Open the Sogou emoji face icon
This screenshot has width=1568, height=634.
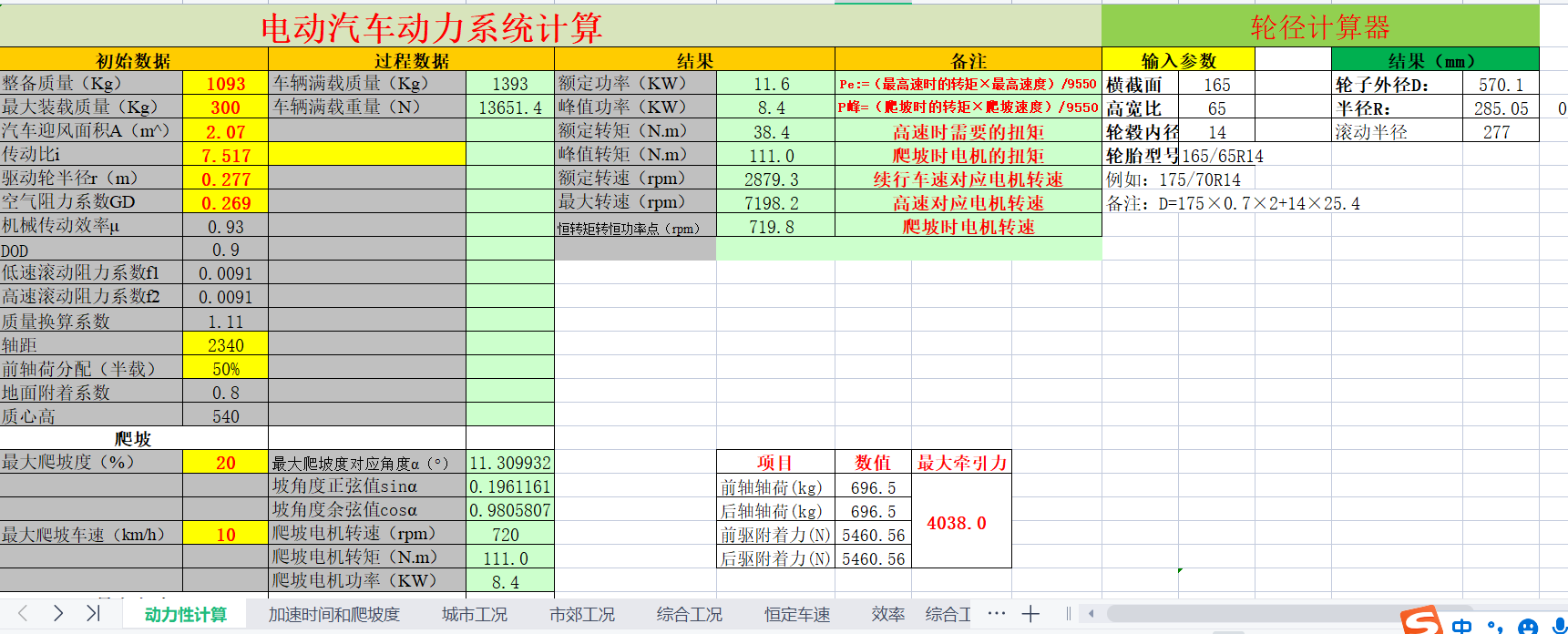click(1528, 627)
